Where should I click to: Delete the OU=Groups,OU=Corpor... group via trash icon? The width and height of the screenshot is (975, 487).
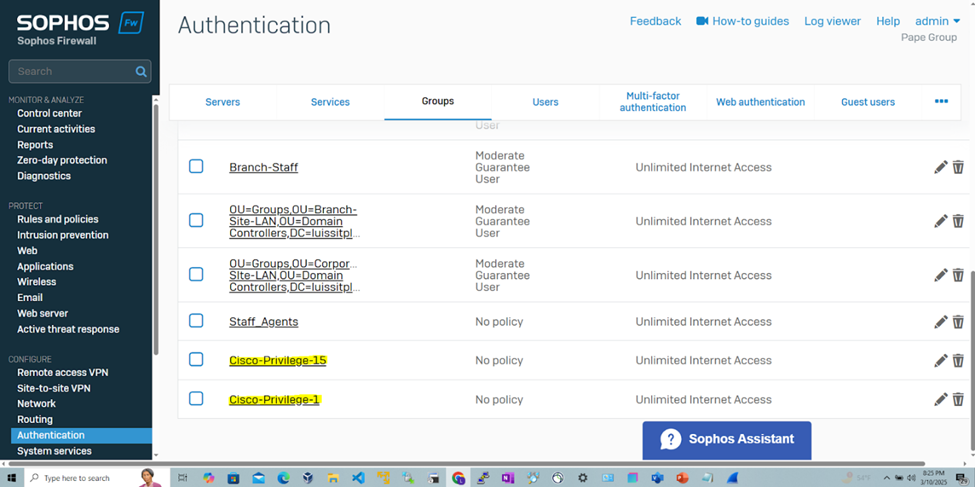click(x=958, y=274)
